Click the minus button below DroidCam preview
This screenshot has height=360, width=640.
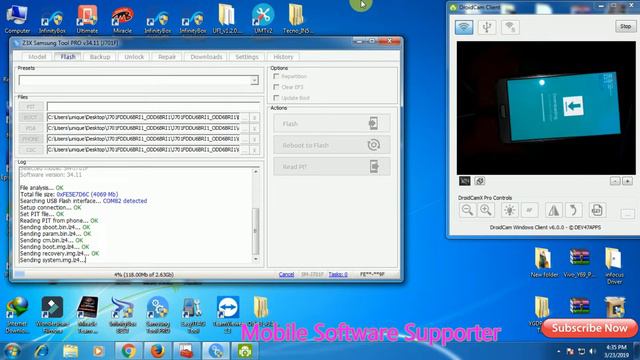pyautogui.click(x=615, y=181)
